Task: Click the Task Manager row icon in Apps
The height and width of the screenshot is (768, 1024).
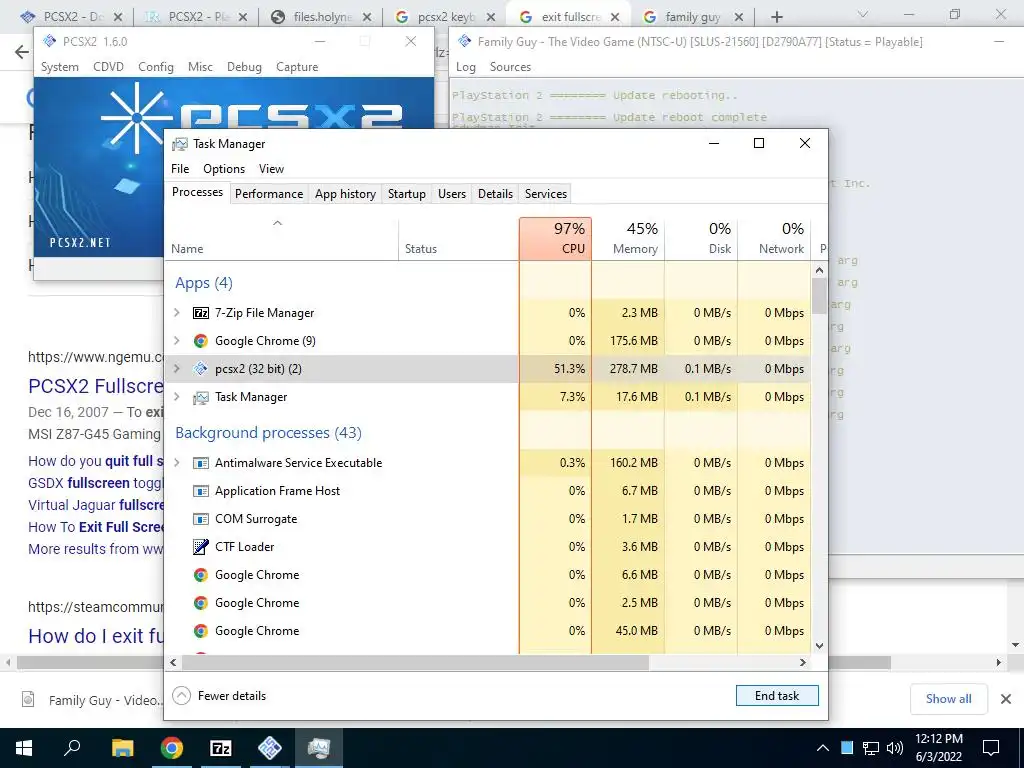Action: pyautogui.click(x=200, y=397)
